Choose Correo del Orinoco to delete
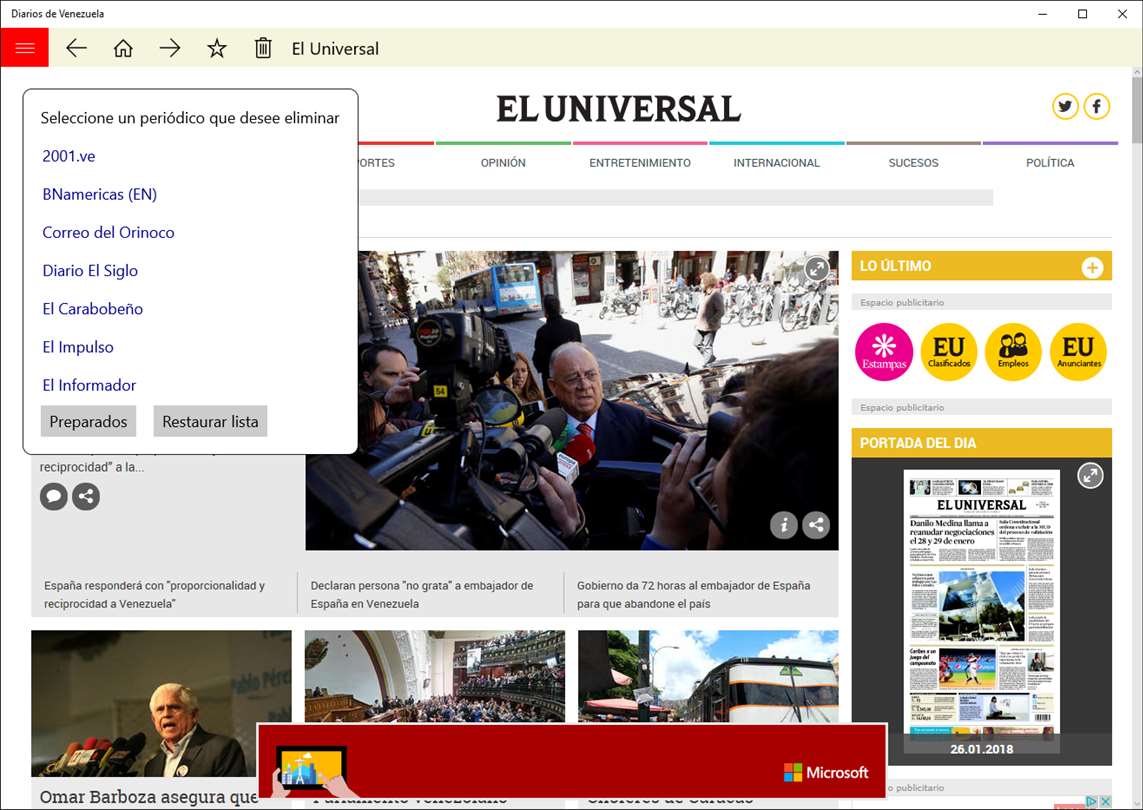1143x810 pixels. click(108, 233)
